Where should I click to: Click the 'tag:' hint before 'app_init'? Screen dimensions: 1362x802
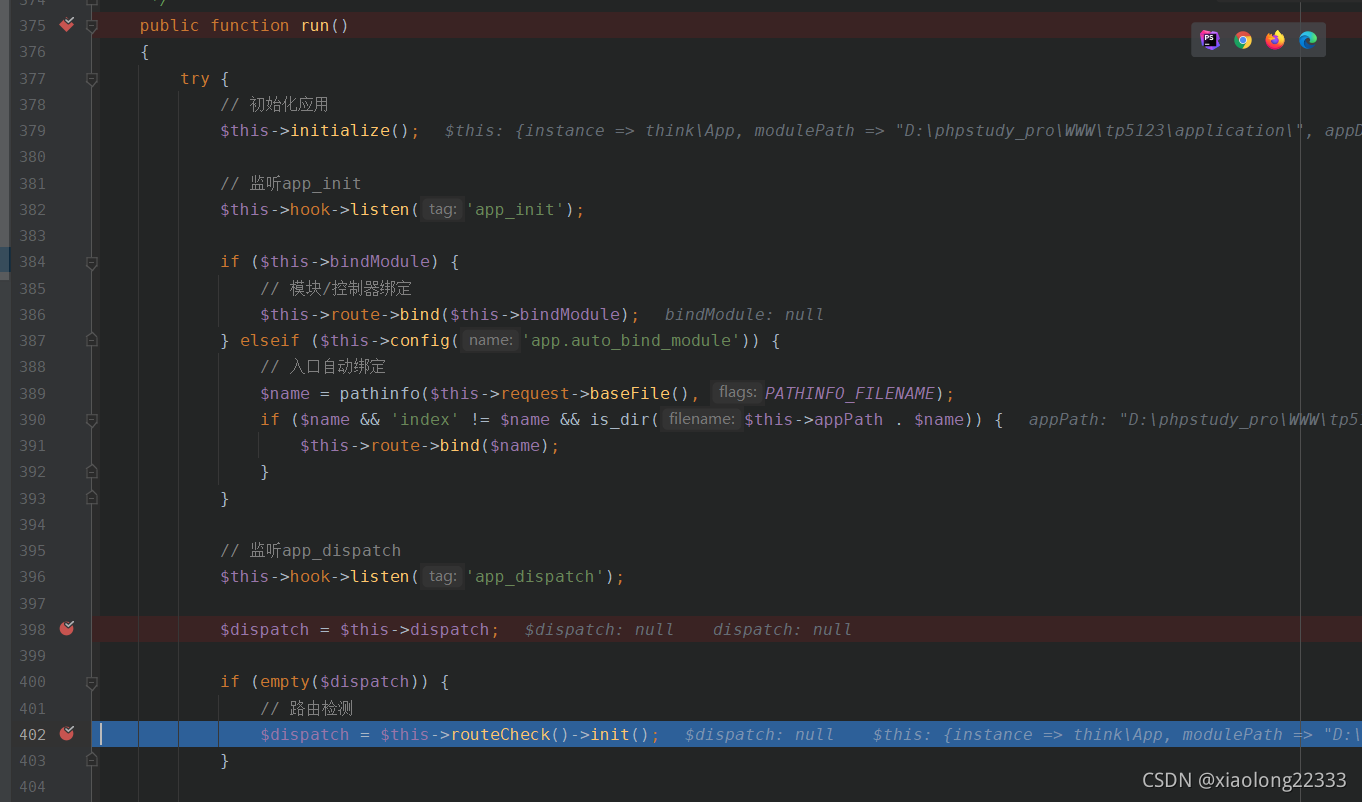[x=441, y=209]
